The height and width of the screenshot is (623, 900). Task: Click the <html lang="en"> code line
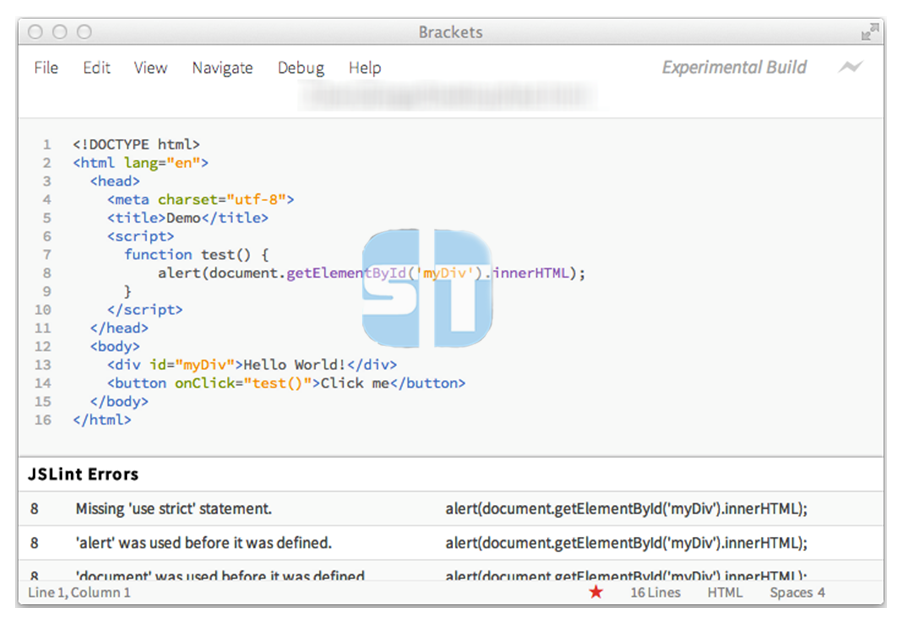coord(141,163)
